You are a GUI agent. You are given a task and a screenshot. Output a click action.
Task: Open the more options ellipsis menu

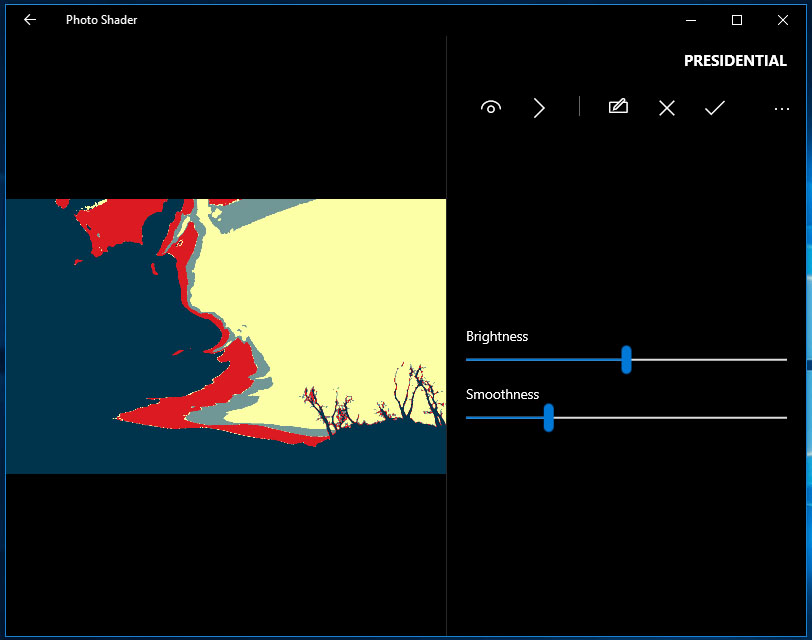pyautogui.click(x=781, y=109)
